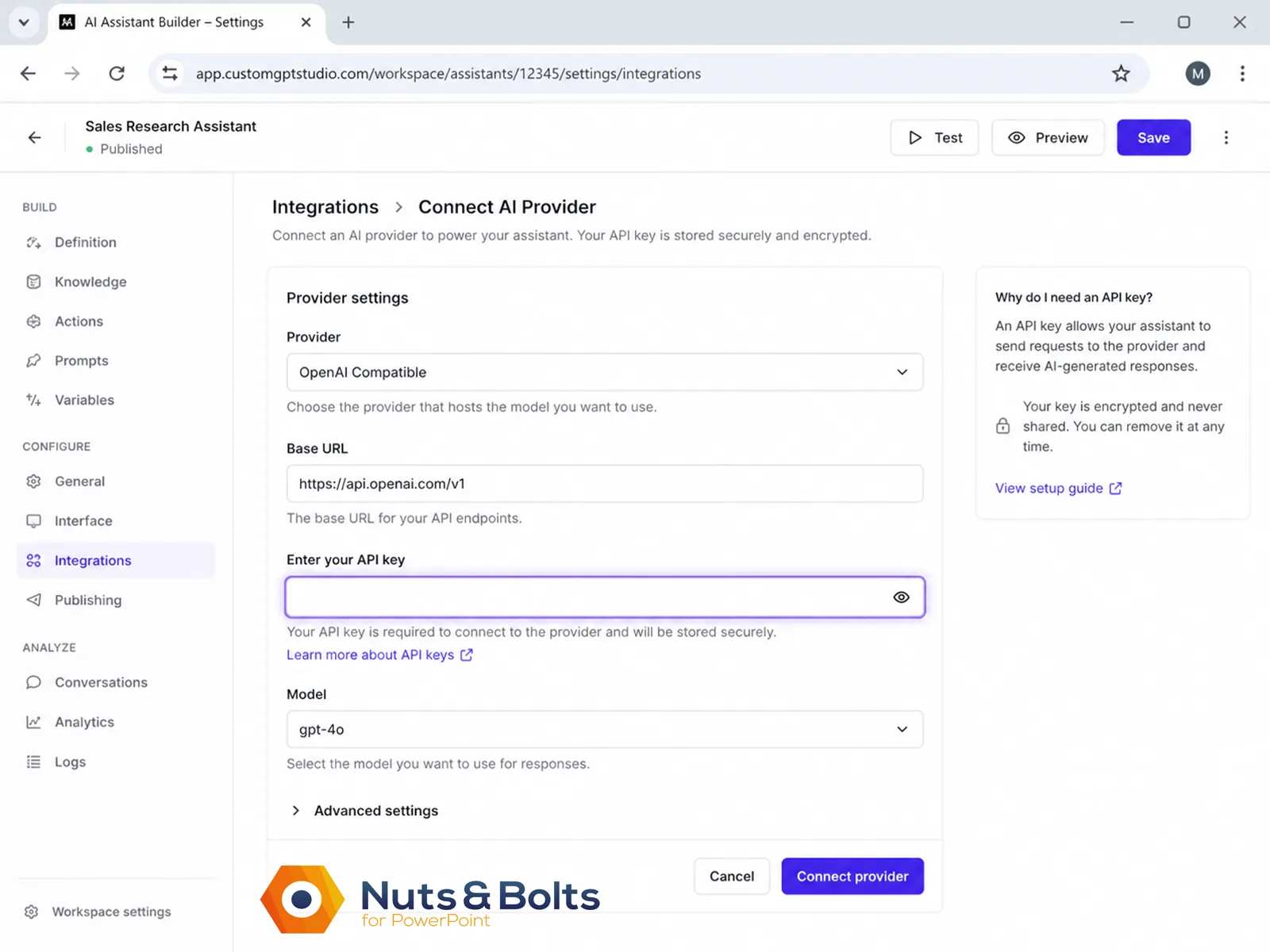The height and width of the screenshot is (952, 1270).
Task: Click the Variables icon in sidebar
Action: [33, 401]
